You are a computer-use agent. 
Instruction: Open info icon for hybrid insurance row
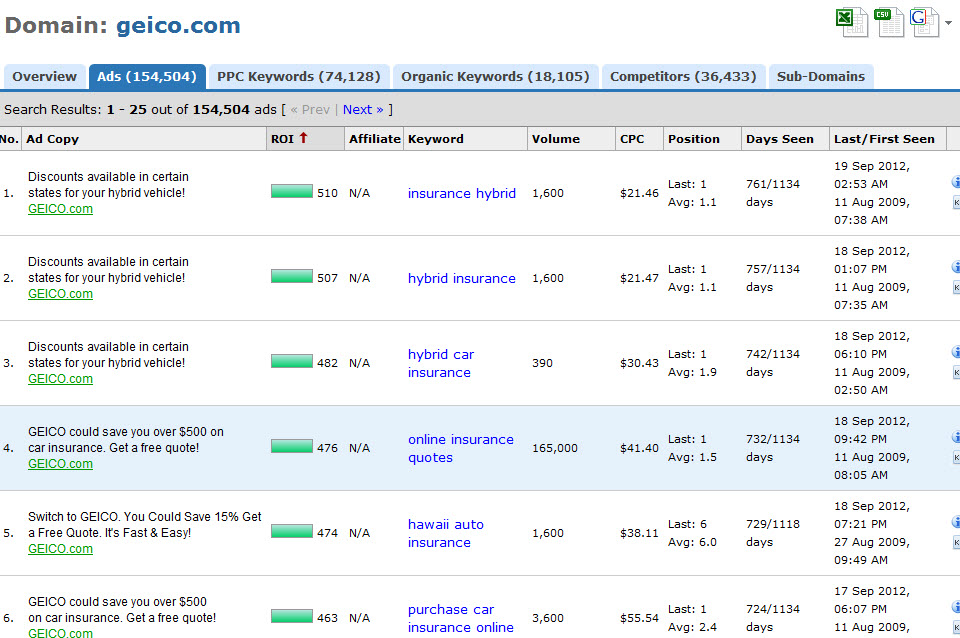coord(956,267)
